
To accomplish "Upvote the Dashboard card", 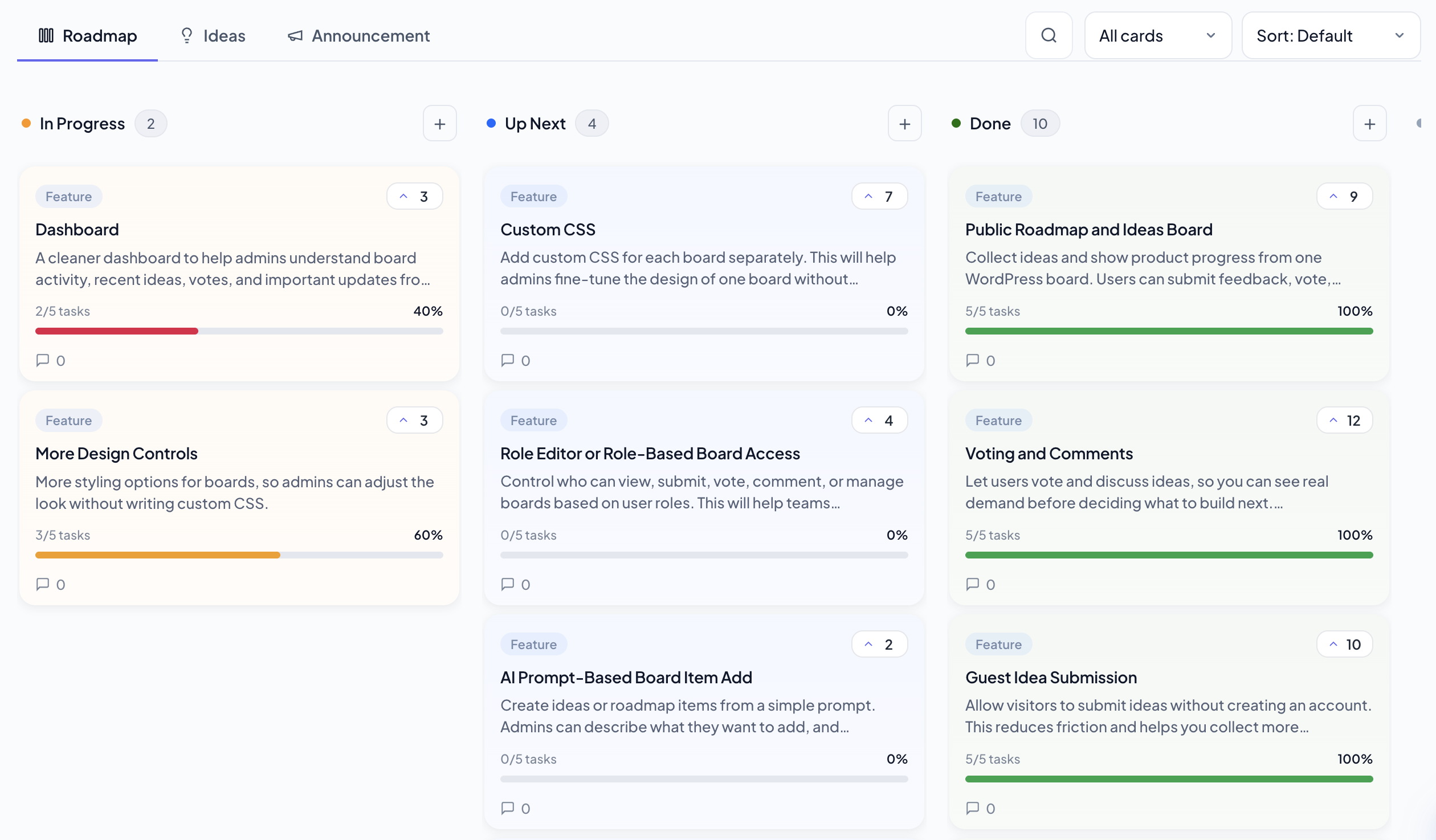I will (414, 197).
